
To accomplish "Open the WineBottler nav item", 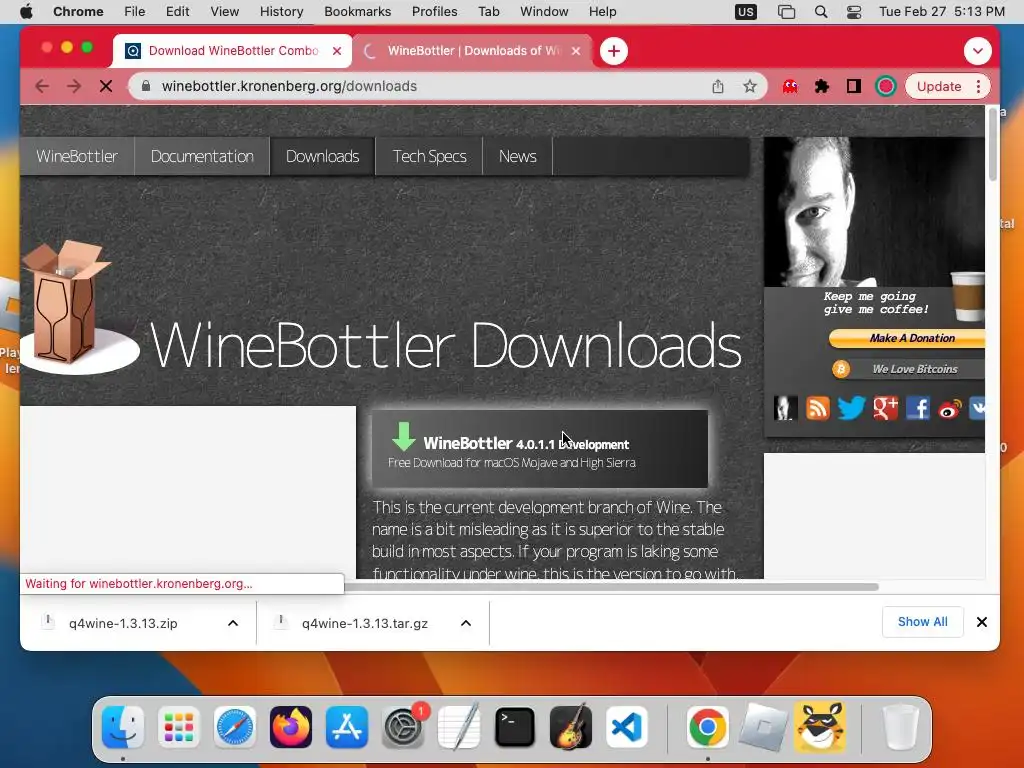I will point(77,156).
